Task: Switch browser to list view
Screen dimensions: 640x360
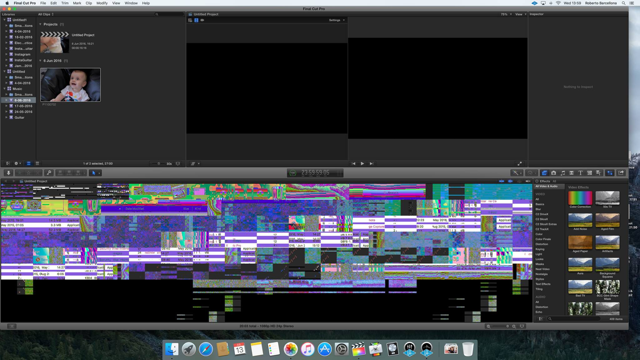Action: pyautogui.click(x=37, y=164)
